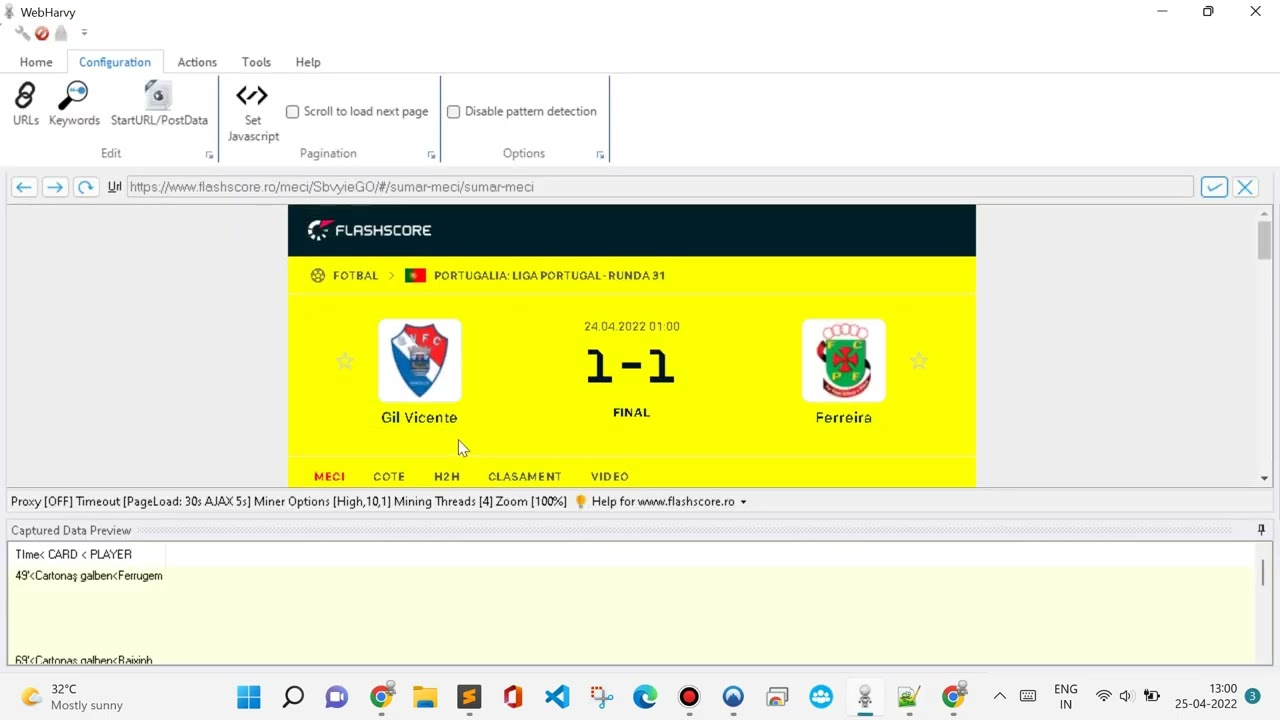The image size is (1280, 720).
Task: Open Microsoft Edge from taskbar
Action: coord(645,697)
